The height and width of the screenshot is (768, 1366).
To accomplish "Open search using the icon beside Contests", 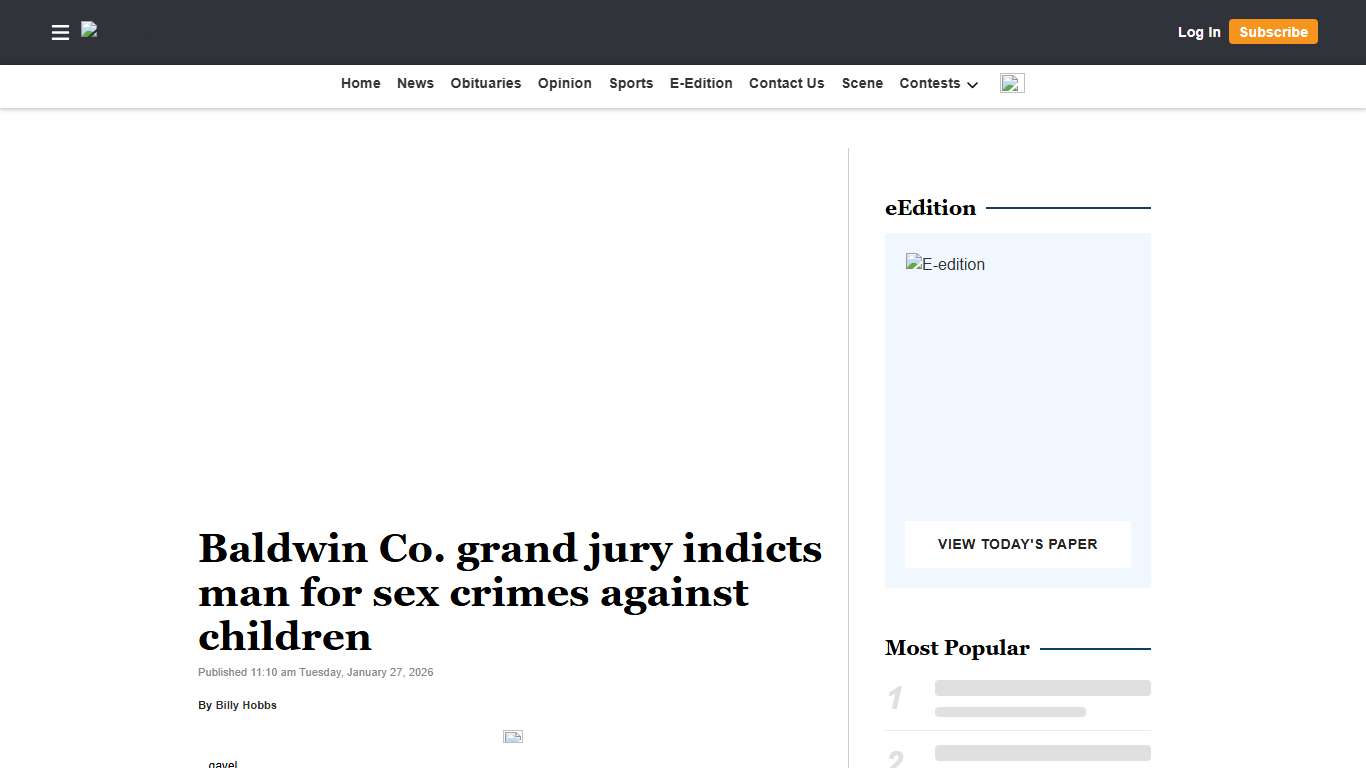I will pyautogui.click(x=1011, y=83).
